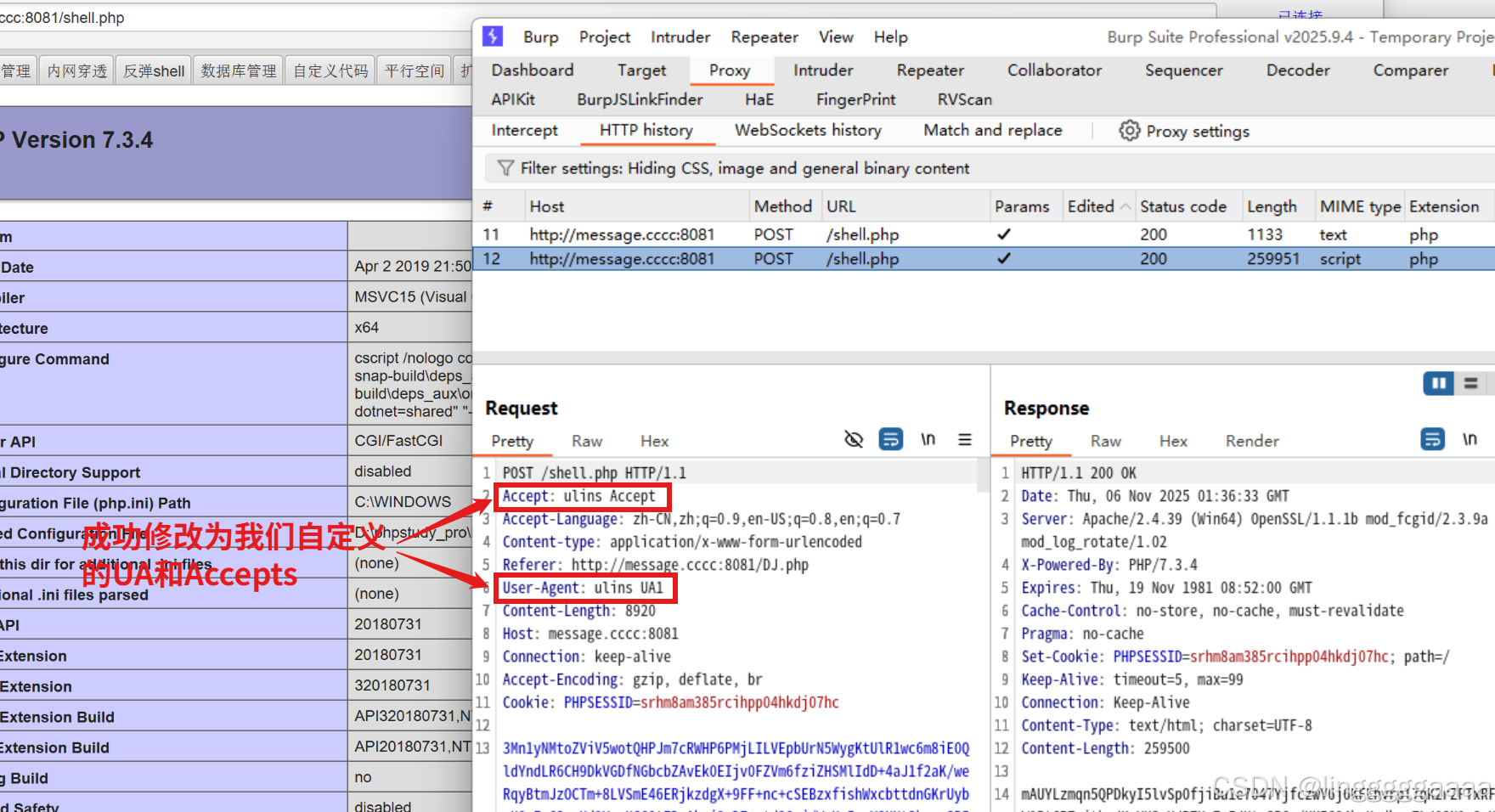1495x812 pixels.
Task: Sort by the Method column header
Action: pos(783,206)
